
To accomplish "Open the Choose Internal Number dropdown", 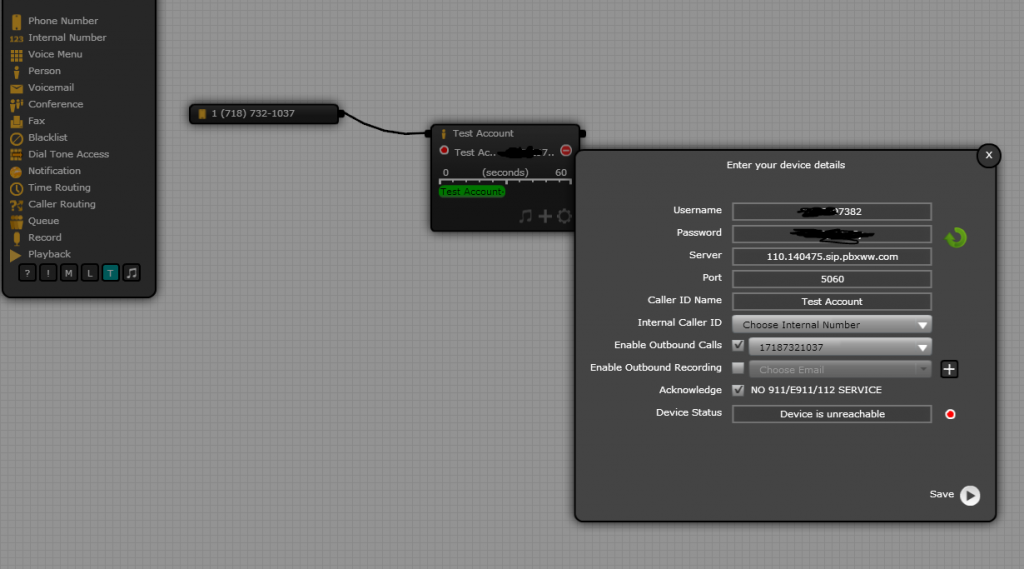I will (x=832, y=325).
